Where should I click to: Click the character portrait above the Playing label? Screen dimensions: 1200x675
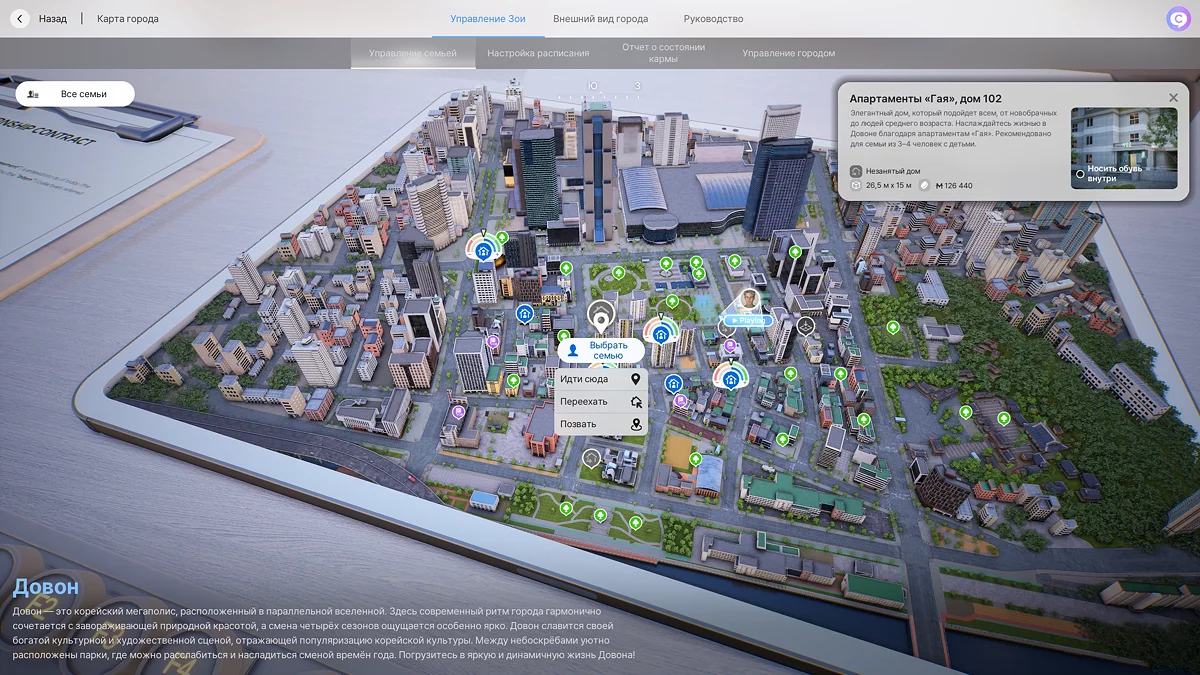click(749, 299)
